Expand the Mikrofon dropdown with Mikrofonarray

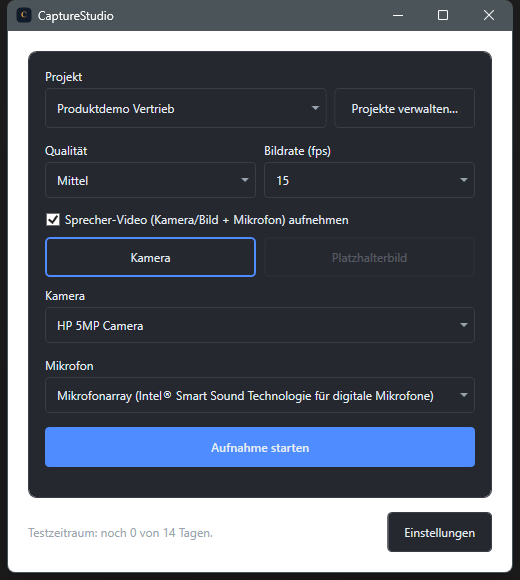tap(260, 395)
